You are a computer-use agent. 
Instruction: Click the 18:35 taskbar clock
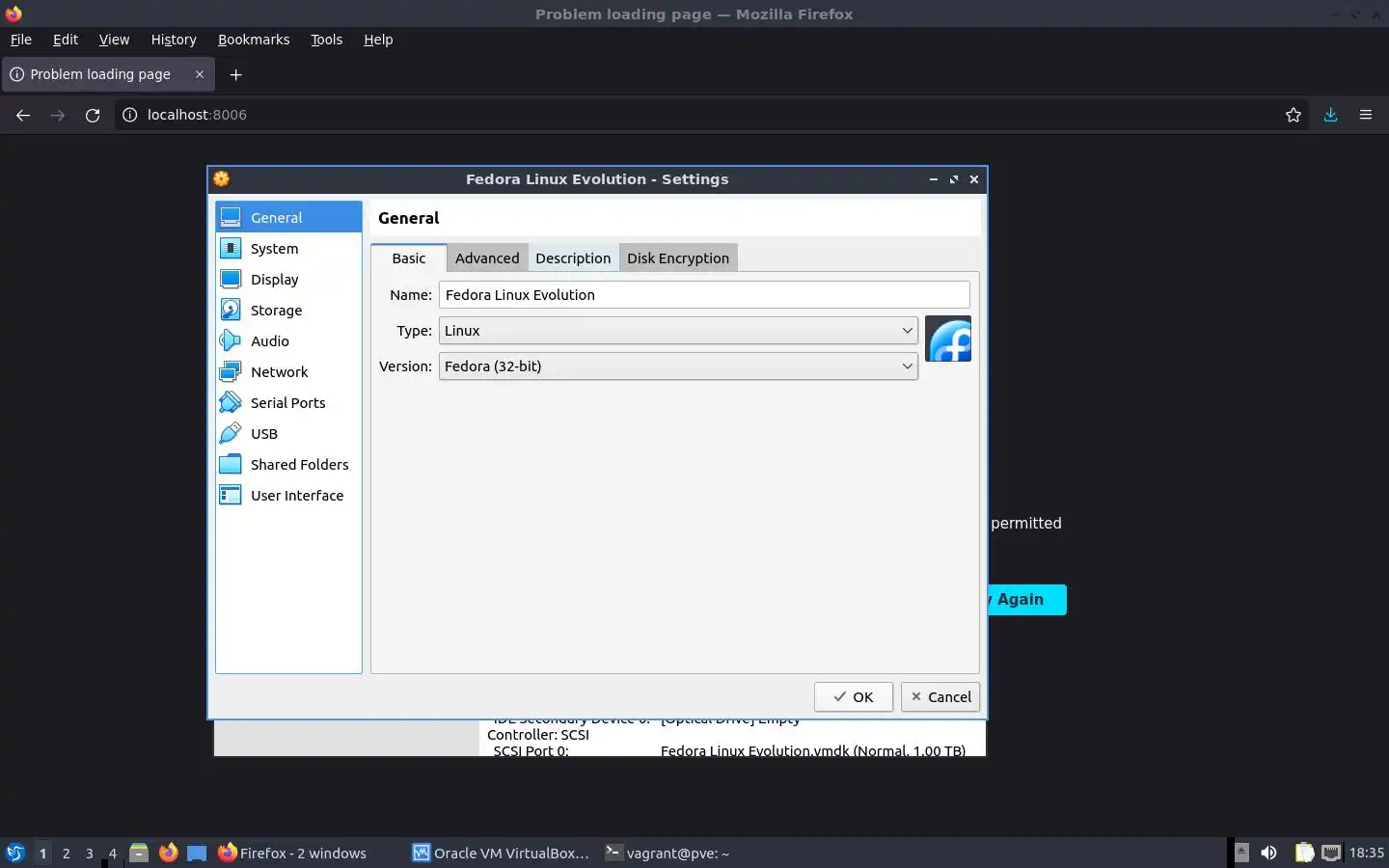pyautogui.click(x=1366, y=853)
